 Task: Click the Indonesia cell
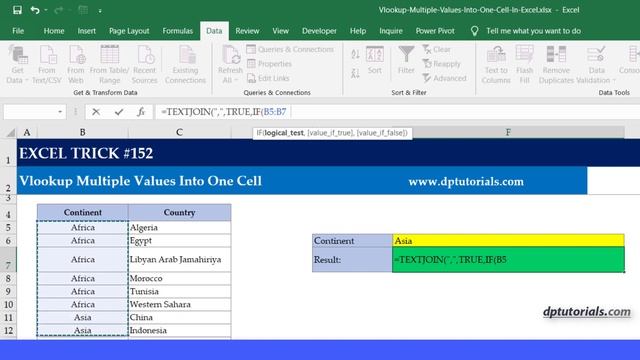pos(180,330)
